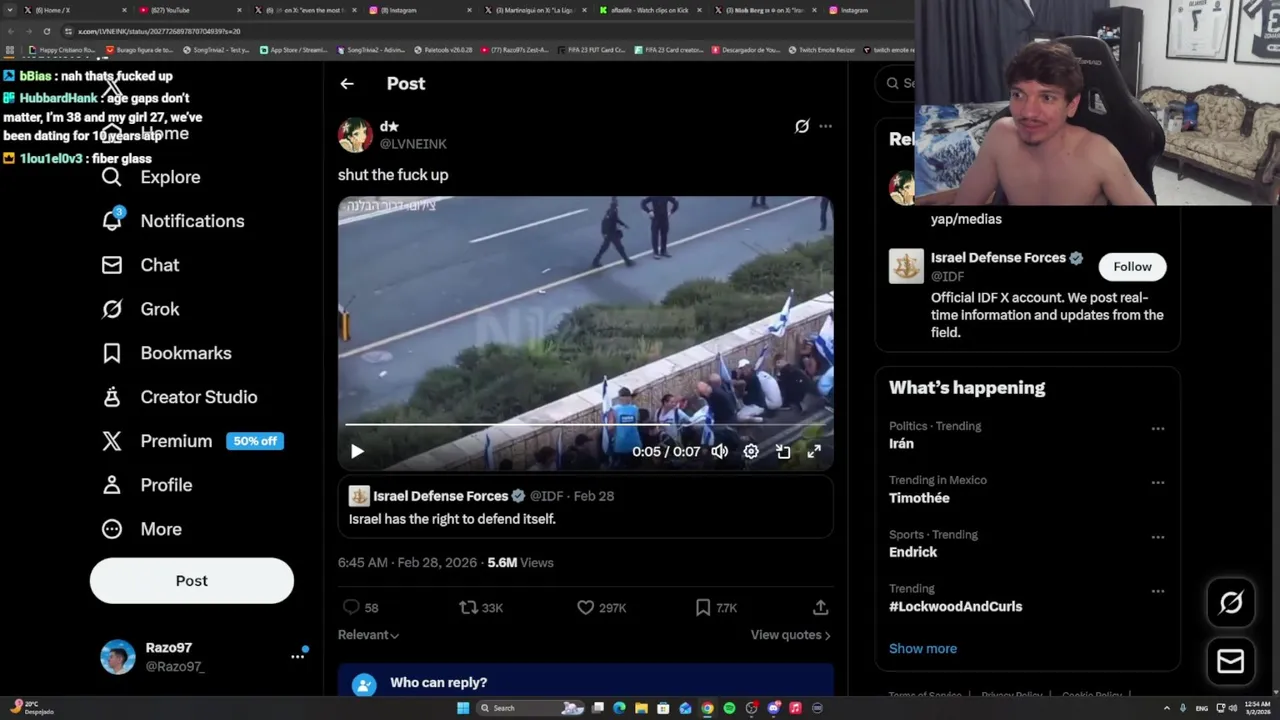1280x720 pixels.
Task: Mute the video with the speaker icon
Action: [x=720, y=451]
